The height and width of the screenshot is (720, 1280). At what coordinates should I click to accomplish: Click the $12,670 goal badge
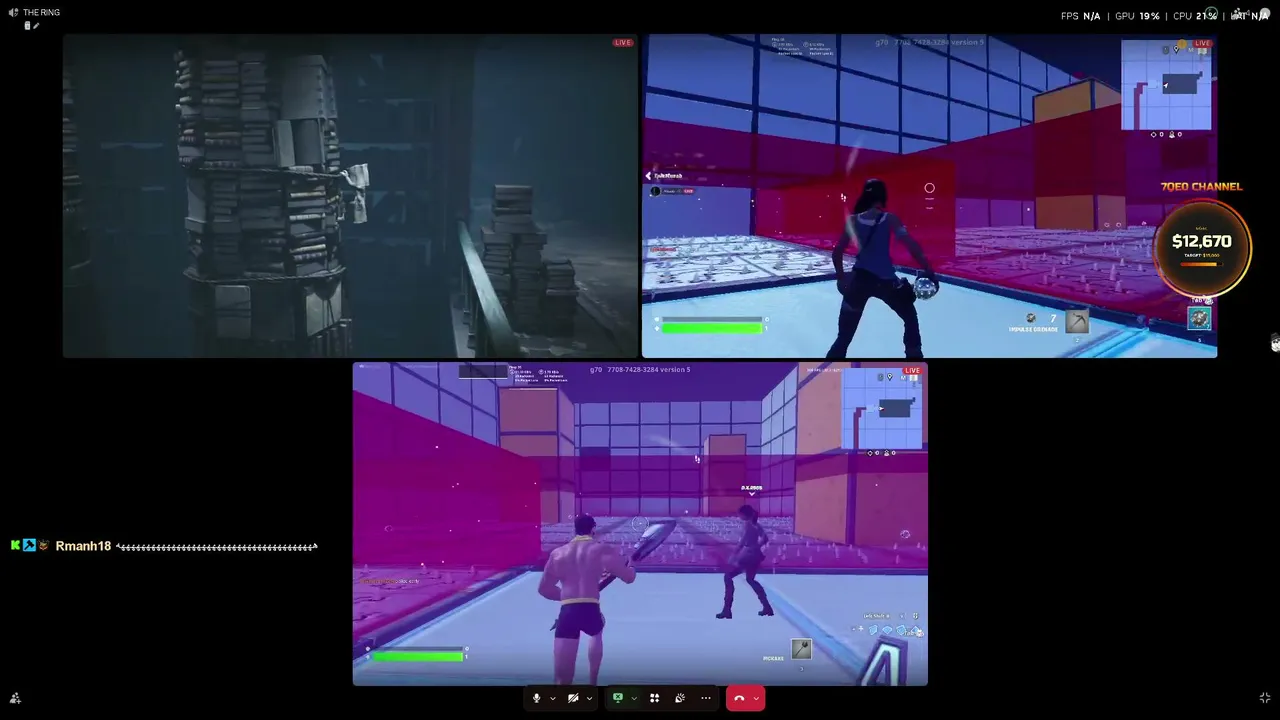[1201, 247]
